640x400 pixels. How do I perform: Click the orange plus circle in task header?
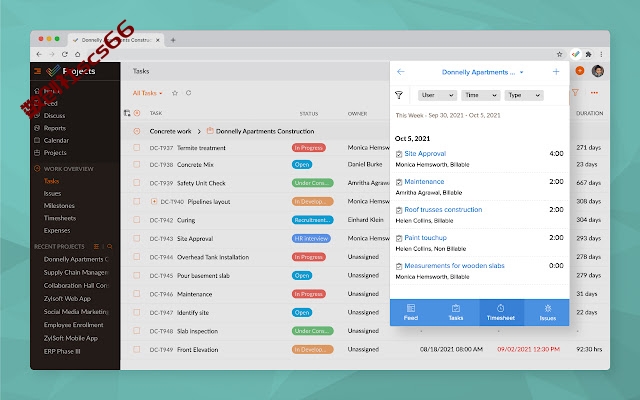(x=137, y=113)
